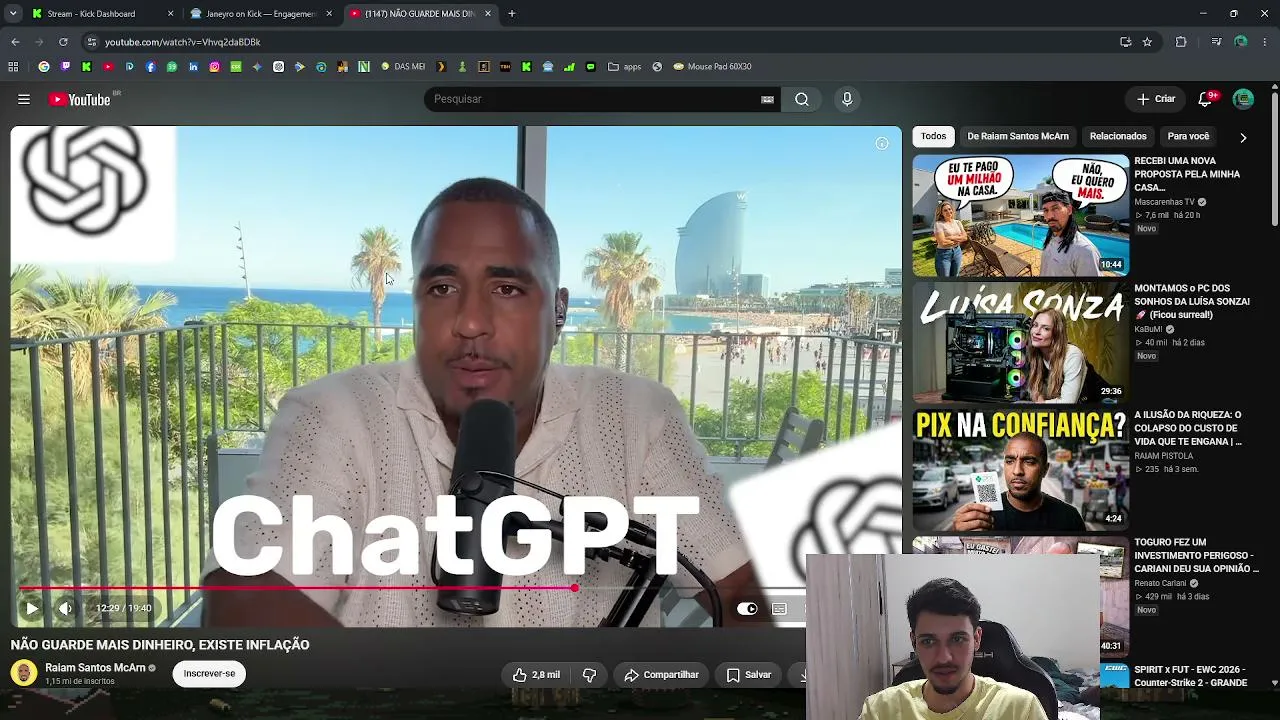
Task: Select the Para você filter chip
Action: click(x=1188, y=136)
